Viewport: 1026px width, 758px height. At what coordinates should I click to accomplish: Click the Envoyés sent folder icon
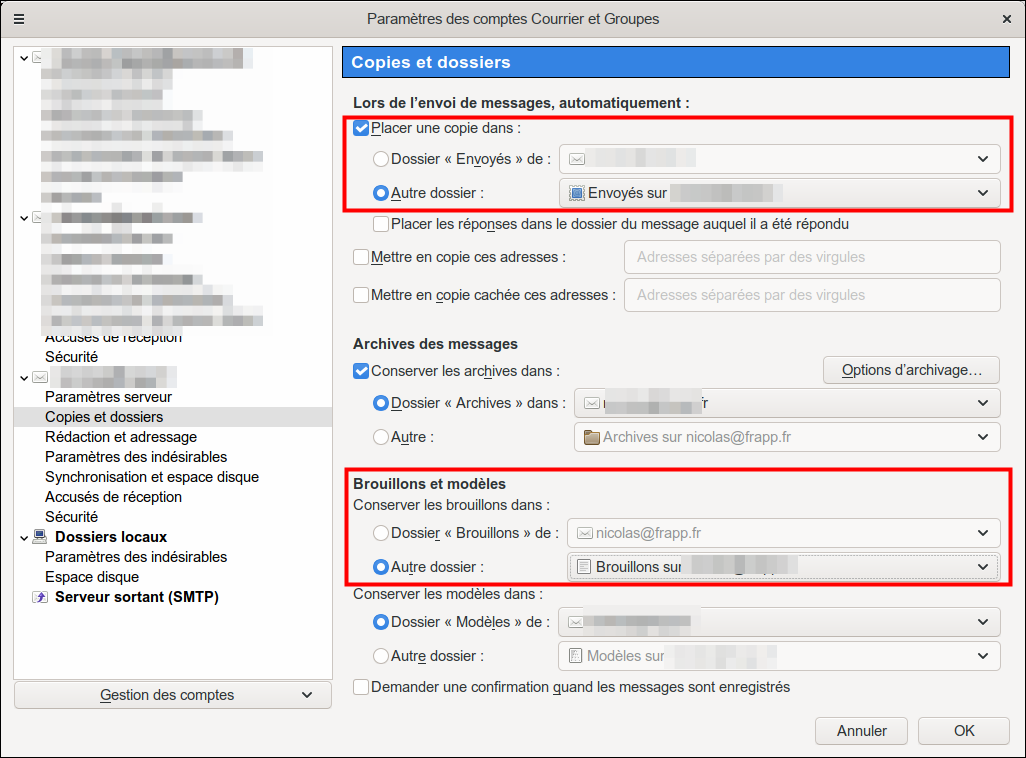[576, 193]
